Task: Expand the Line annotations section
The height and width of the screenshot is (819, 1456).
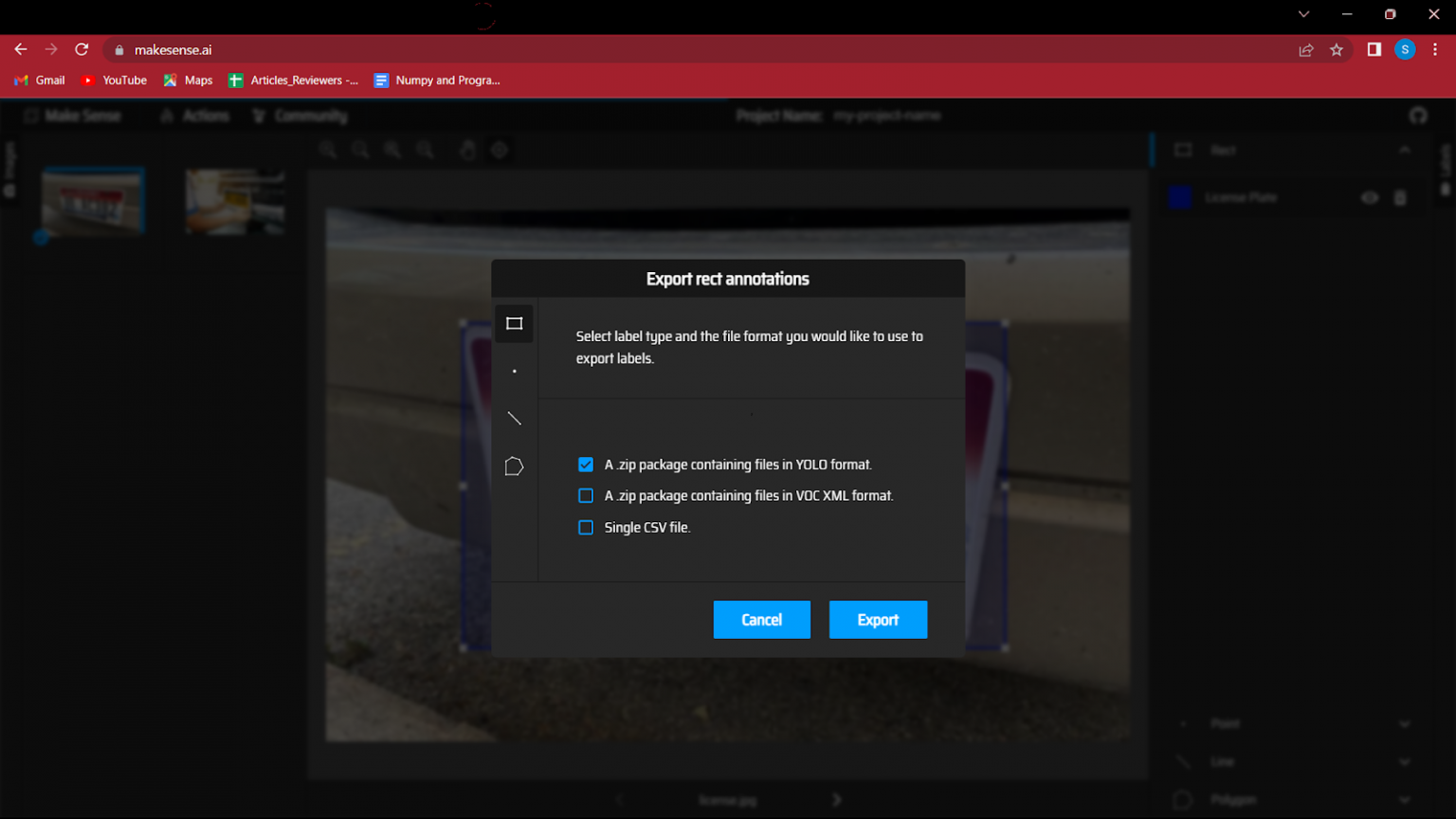Action: (1404, 761)
